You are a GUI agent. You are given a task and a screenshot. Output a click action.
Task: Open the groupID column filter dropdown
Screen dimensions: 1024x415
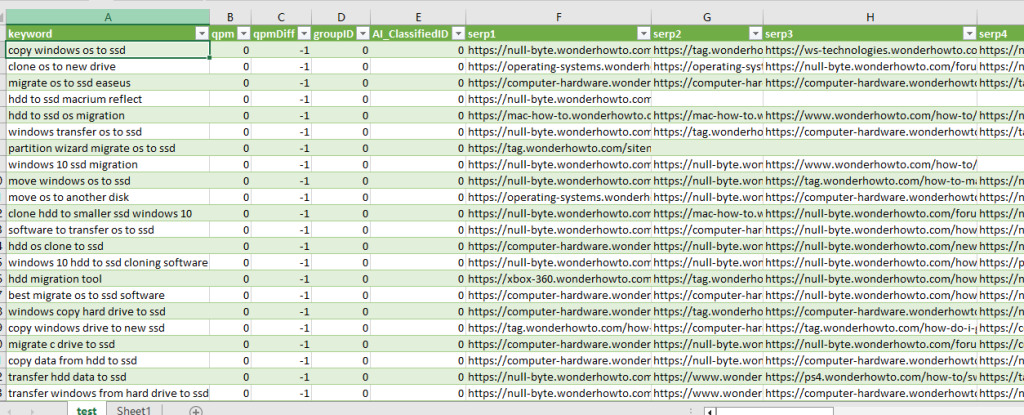click(x=362, y=33)
